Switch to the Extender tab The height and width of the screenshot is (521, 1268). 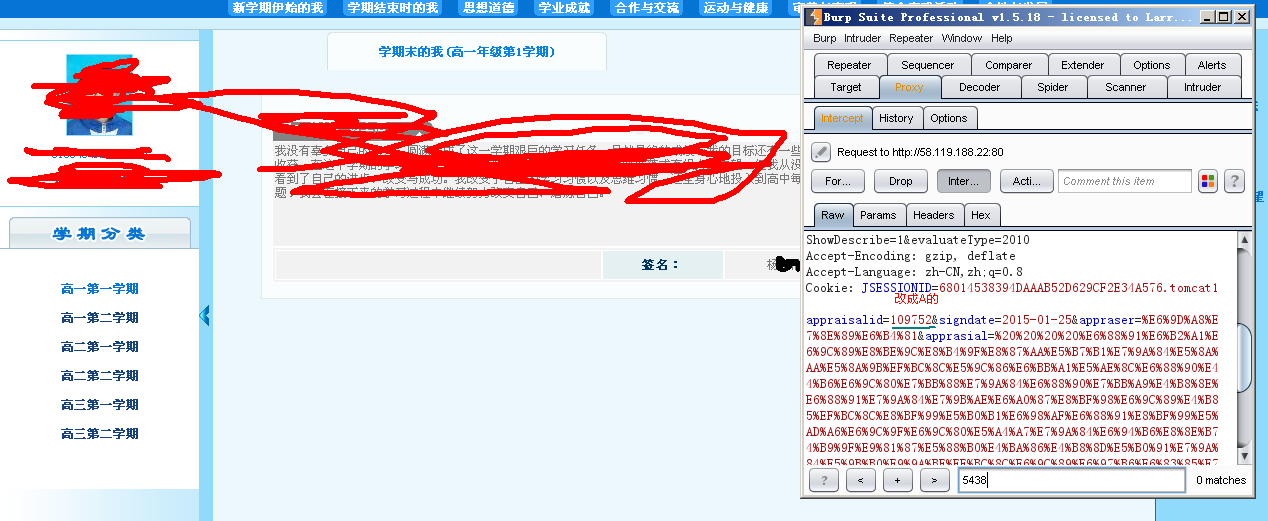1083,65
